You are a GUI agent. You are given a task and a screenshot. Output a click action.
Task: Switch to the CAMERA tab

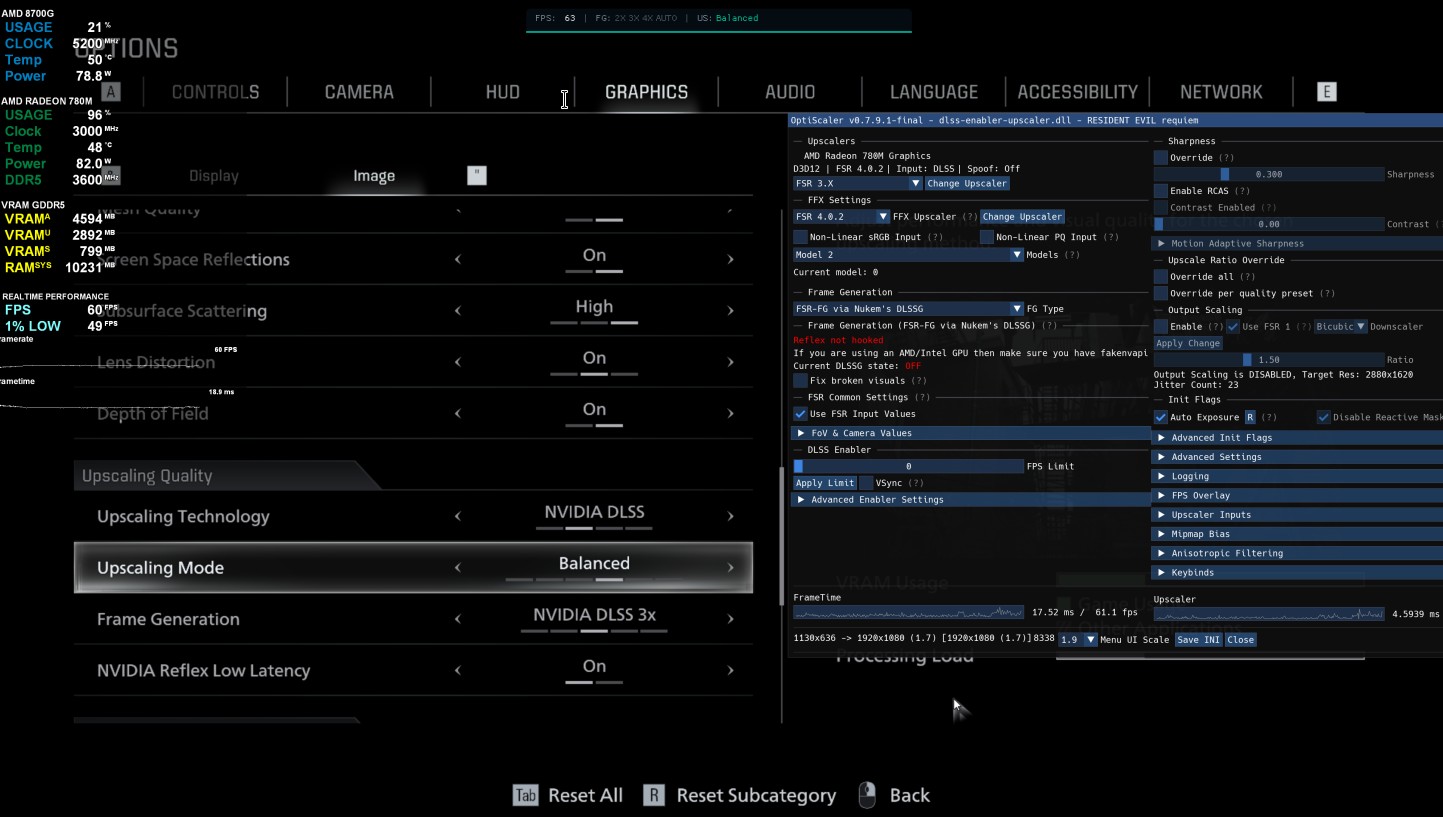[x=359, y=92]
